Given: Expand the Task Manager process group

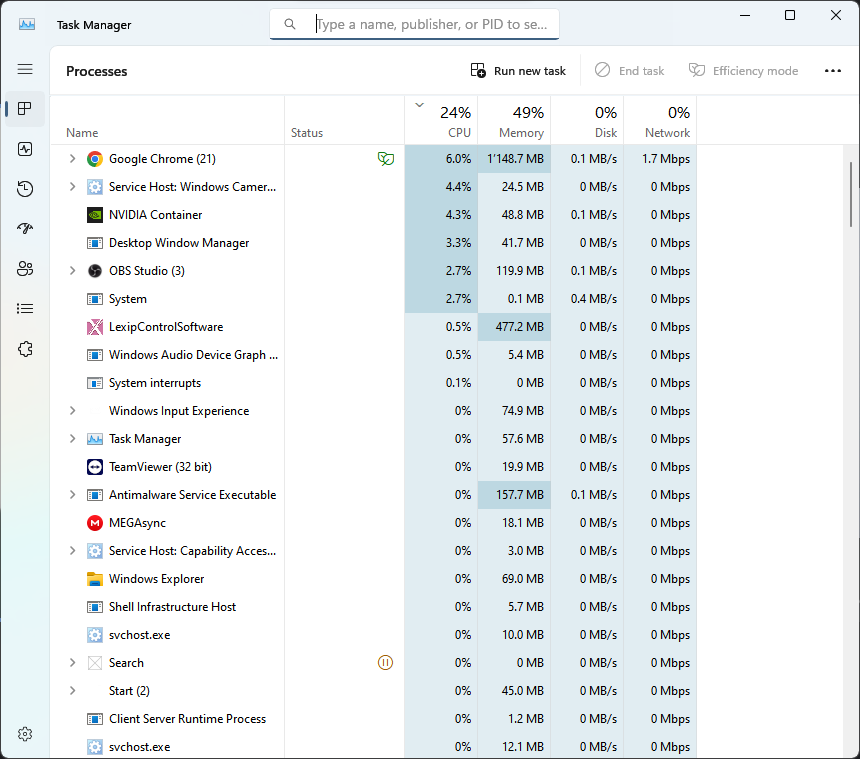Looking at the screenshot, I should (72, 439).
